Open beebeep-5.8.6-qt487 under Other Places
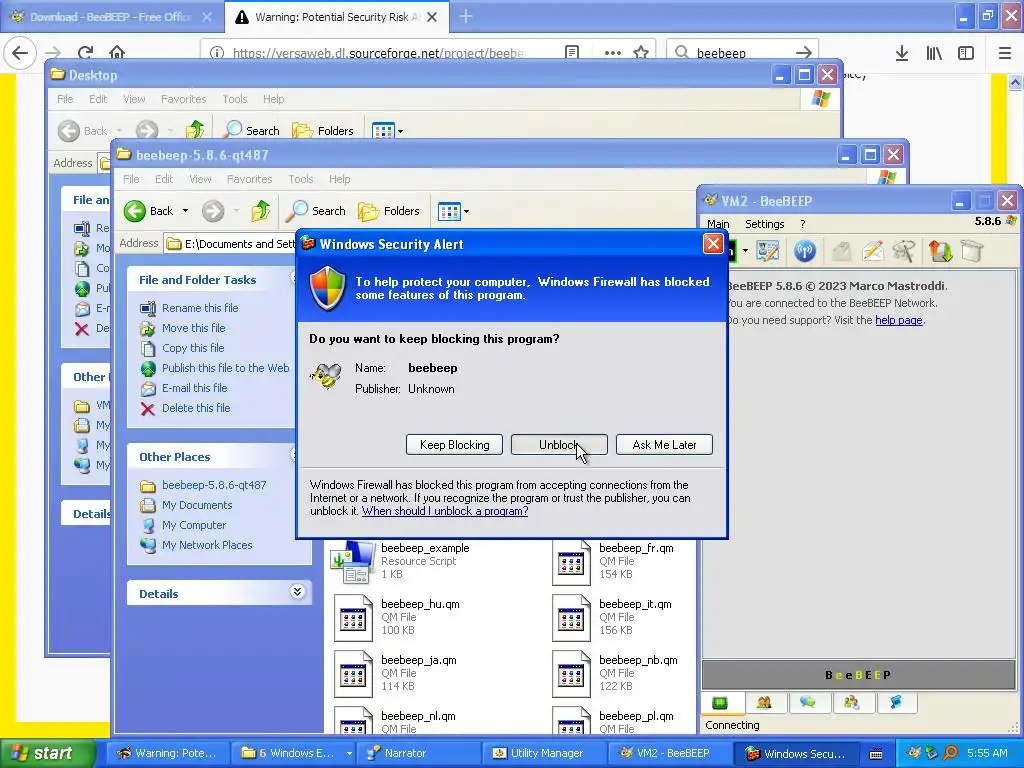Screen dimensions: 1024x768 pos(214,485)
